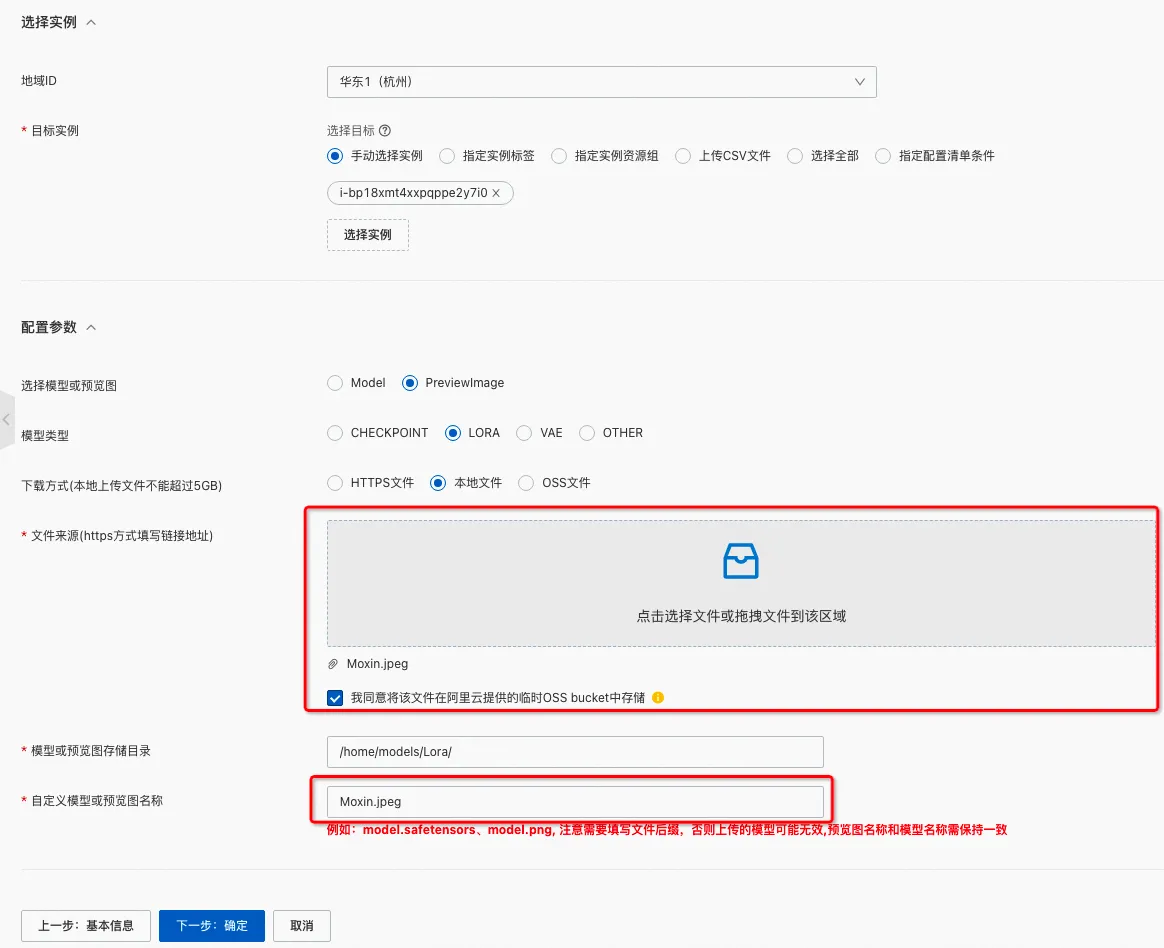Select the CHECKPOINT model type
Image resolution: width=1164 pixels, height=948 pixels.
click(x=335, y=433)
